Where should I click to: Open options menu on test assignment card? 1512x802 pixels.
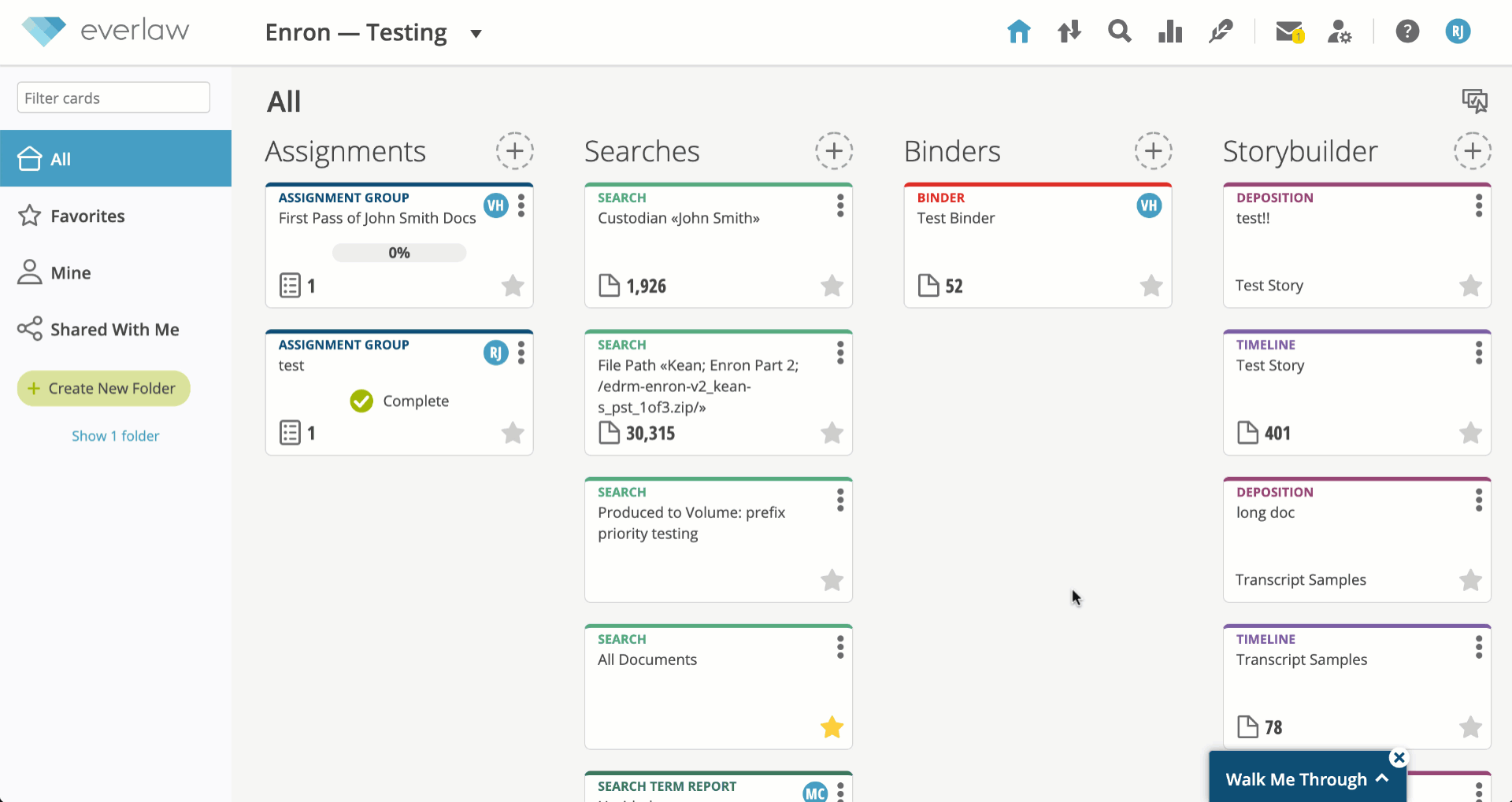coord(521,353)
